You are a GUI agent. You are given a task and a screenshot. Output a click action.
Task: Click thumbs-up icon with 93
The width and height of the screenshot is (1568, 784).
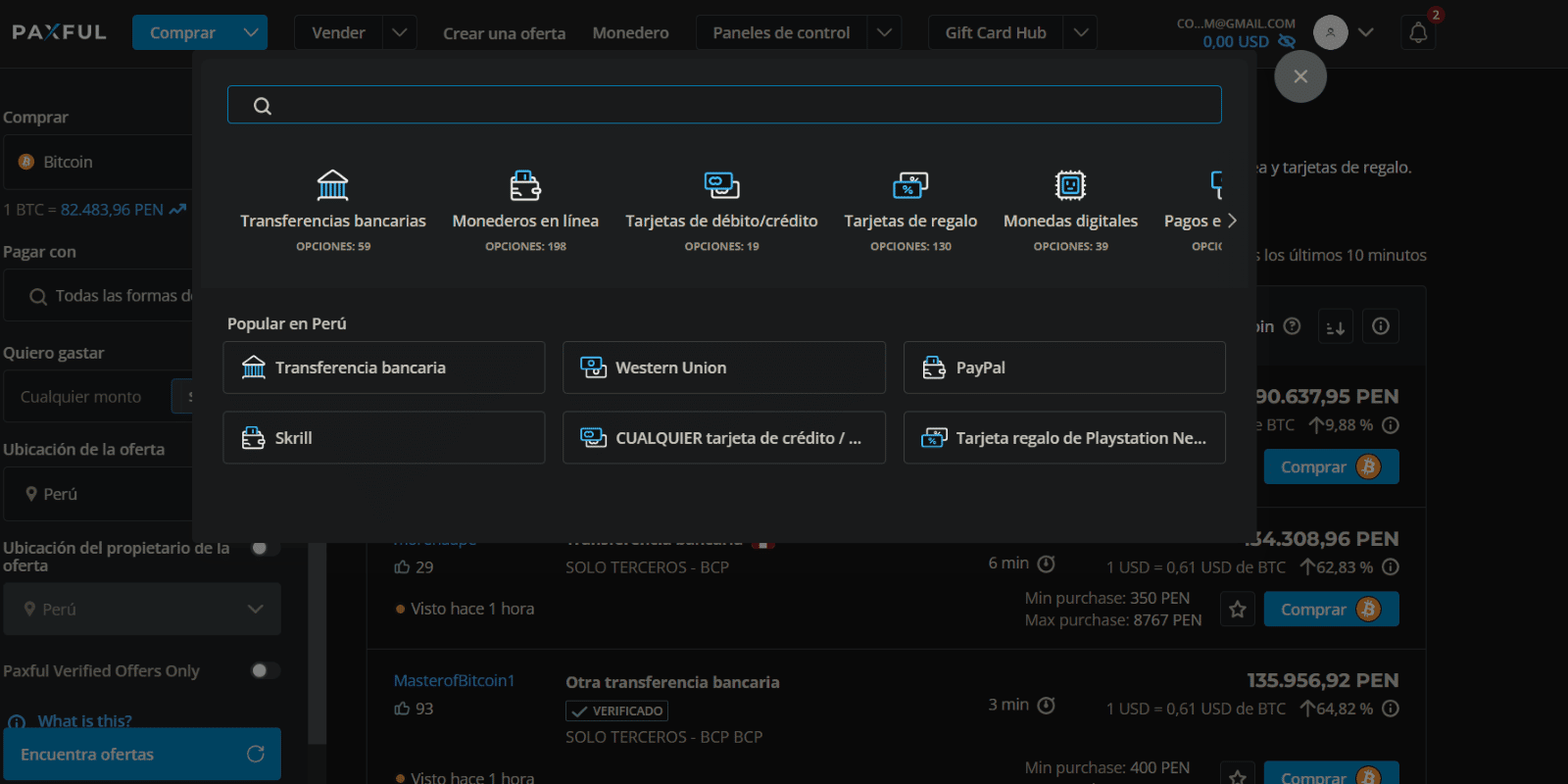(x=402, y=708)
